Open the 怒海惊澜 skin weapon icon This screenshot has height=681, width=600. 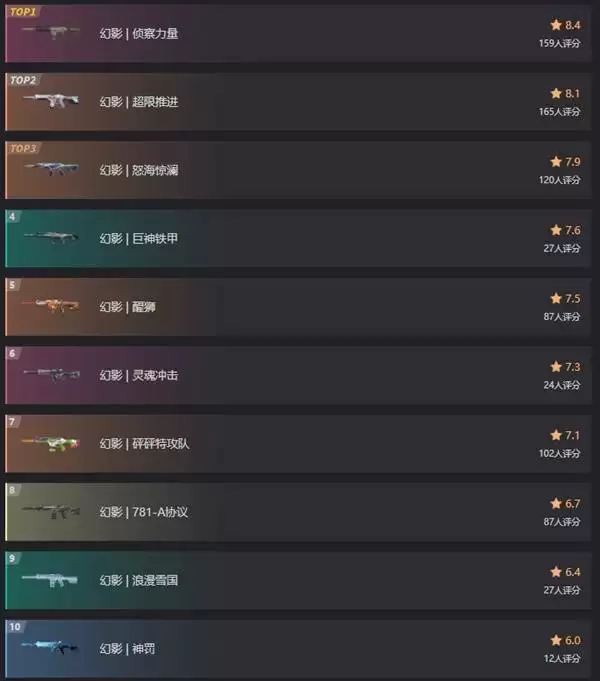tap(51, 169)
